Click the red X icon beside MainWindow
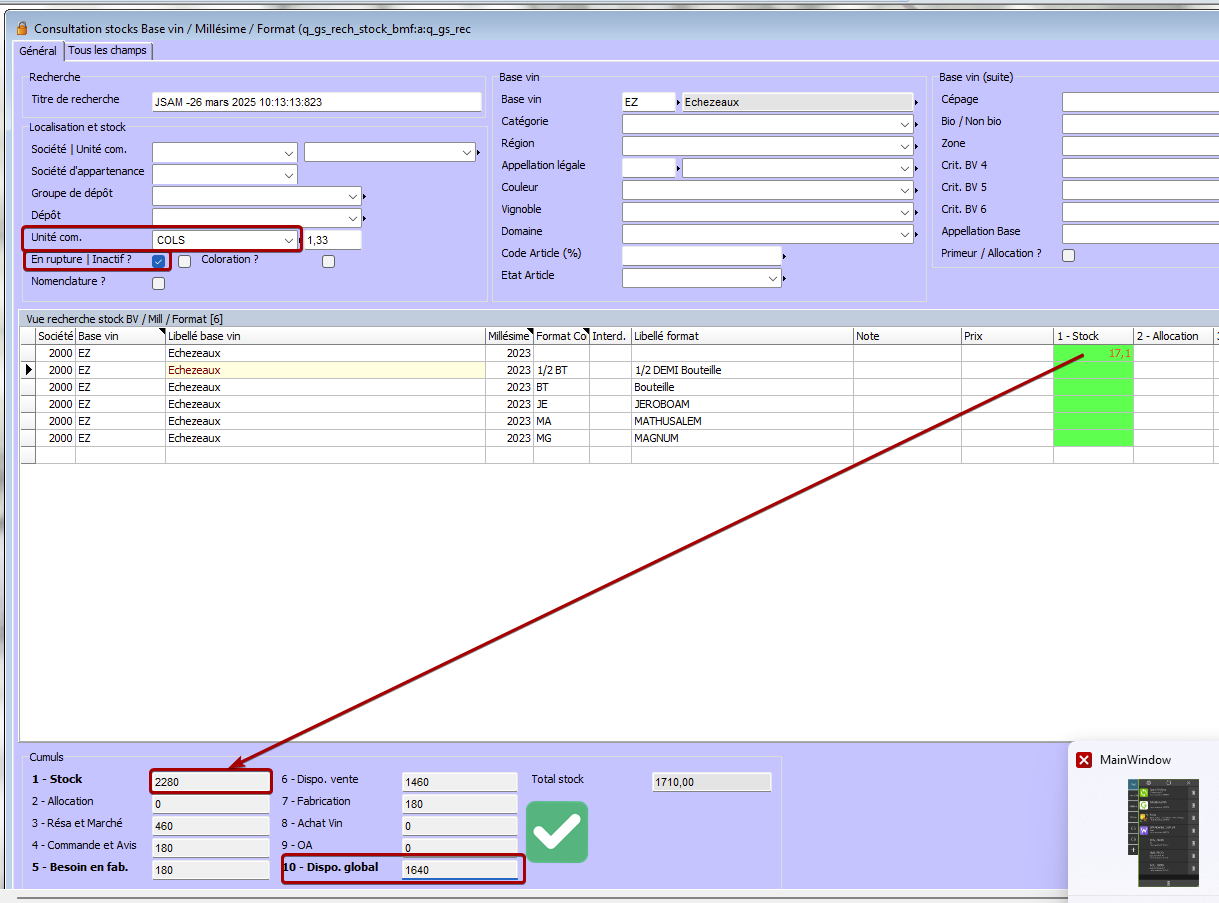 coord(1084,760)
